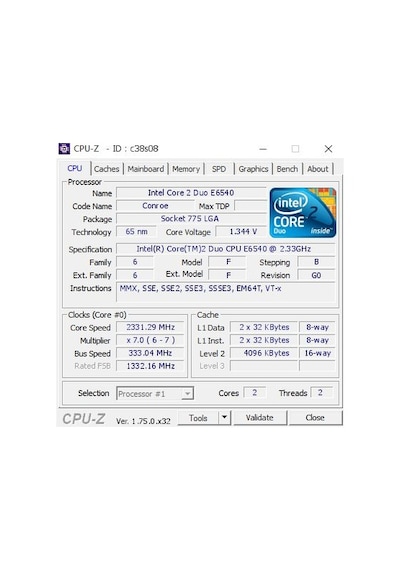Click the L1 Data size 2 x 32 KBytes

(x=264, y=327)
